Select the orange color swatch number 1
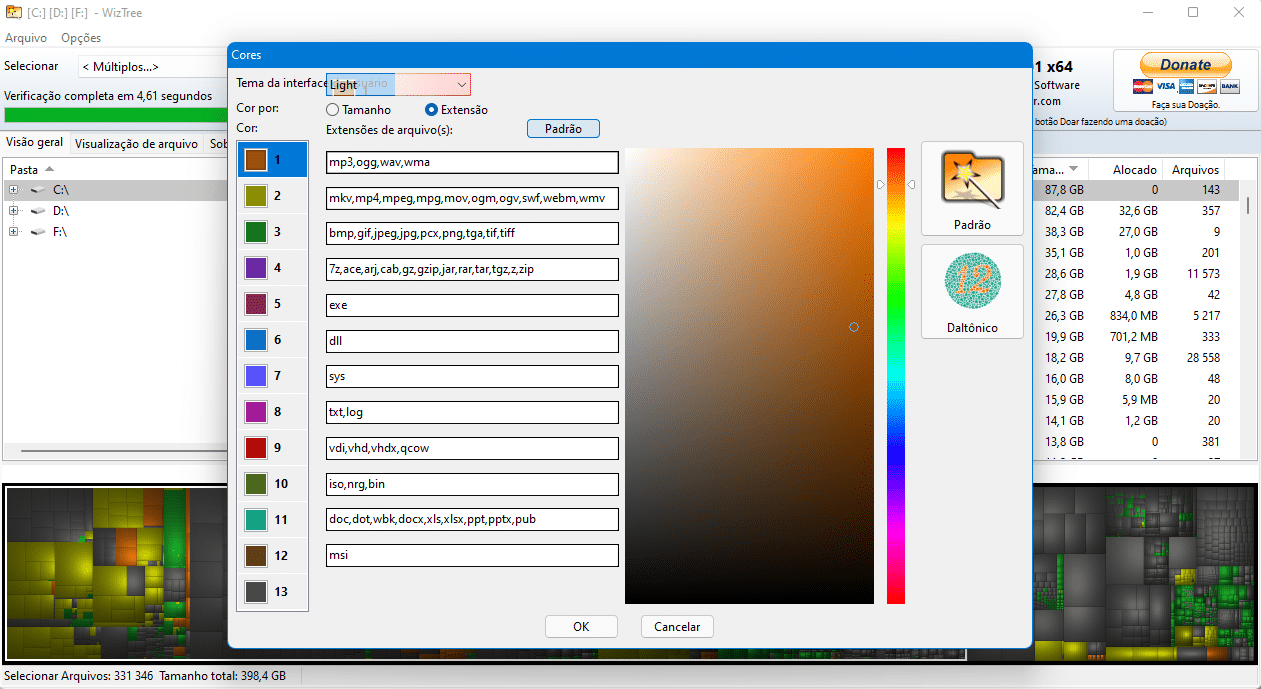This screenshot has height=689, width=1261. pos(256,160)
